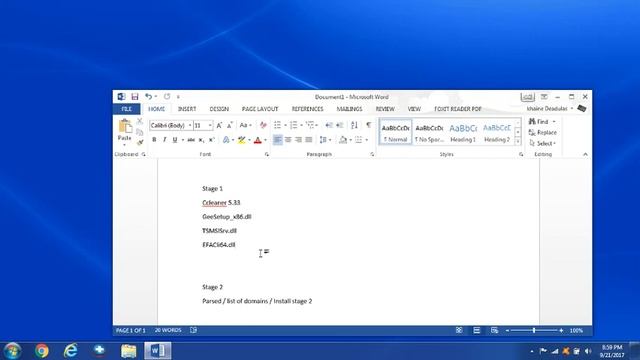Redo the last action
640x360 pixels.
[167, 97]
